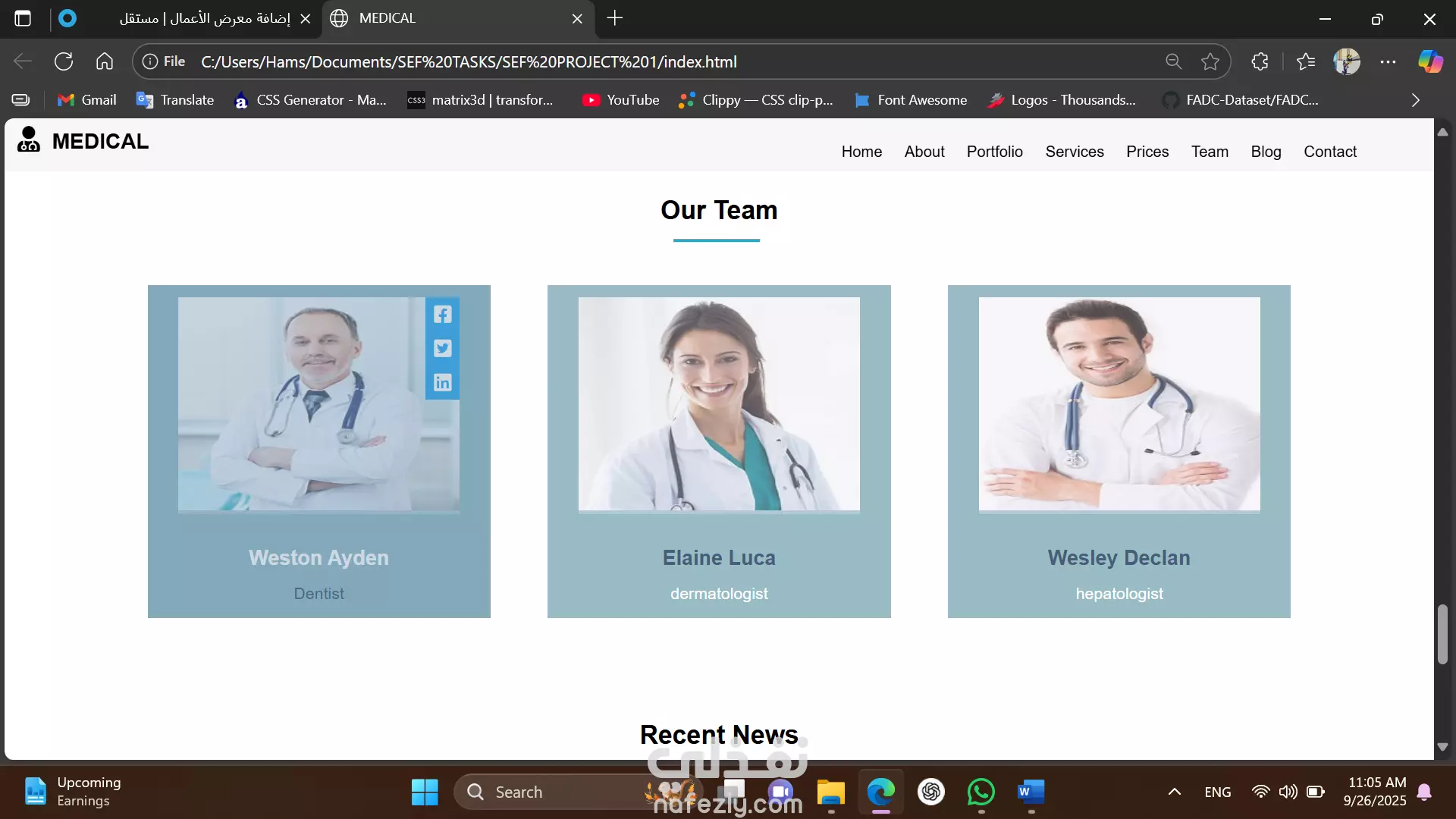The height and width of the screenshot is (819, 1456).
Task: Open browser Settings and more menu
Action: tap(1388, 61)
